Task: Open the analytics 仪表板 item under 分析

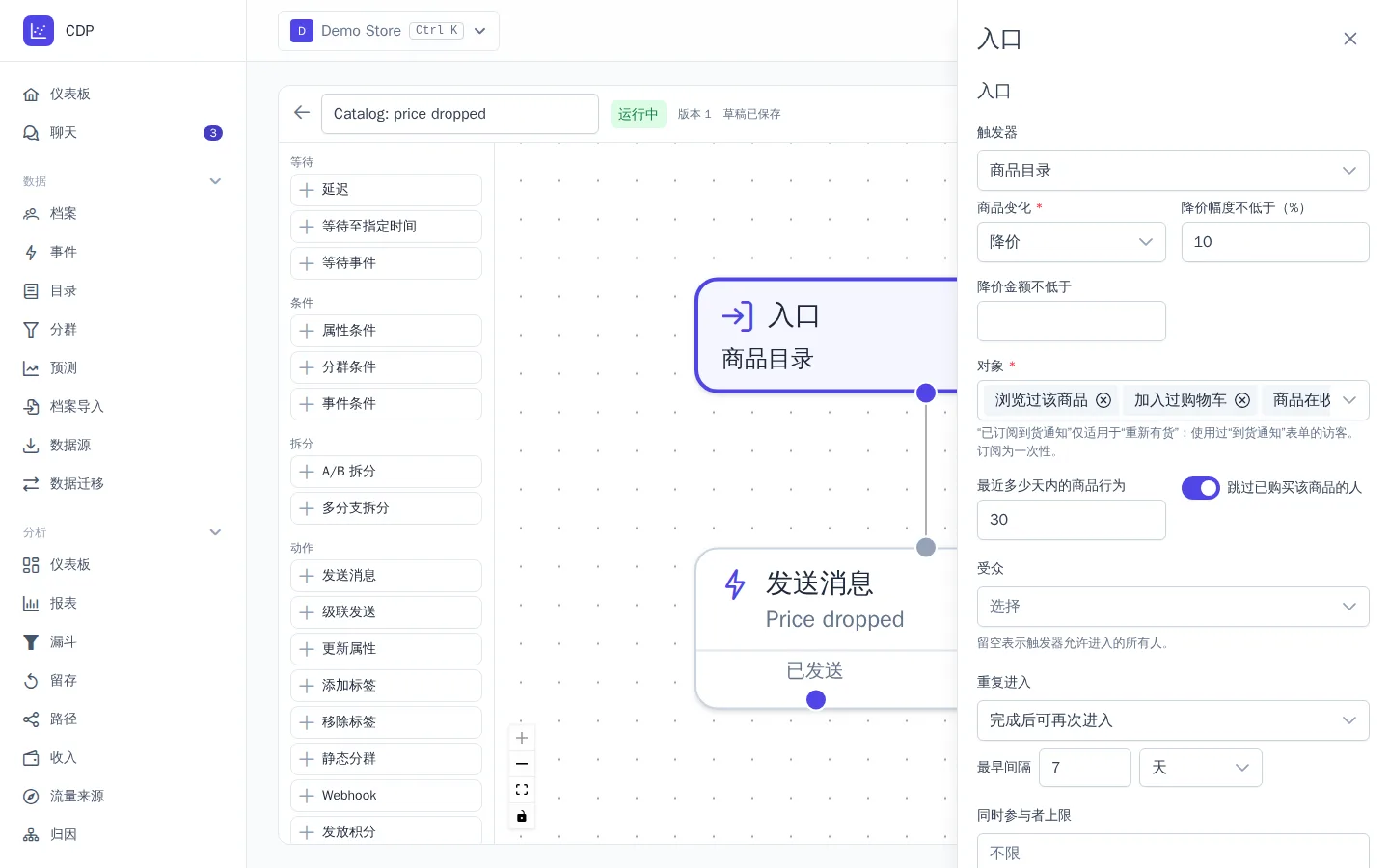Action: [123, 565]
